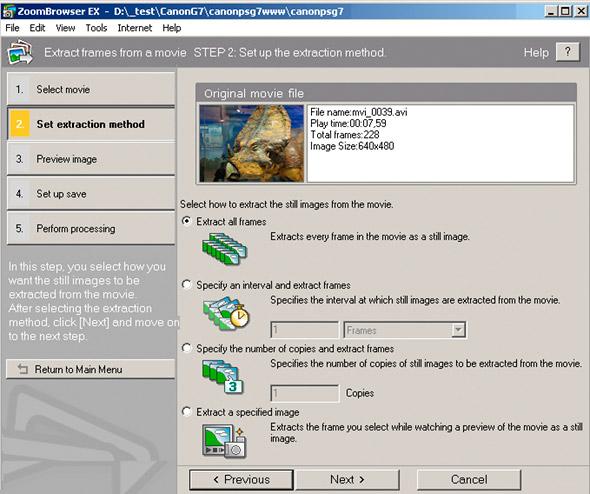Go to step 3 Preview image

91,159
